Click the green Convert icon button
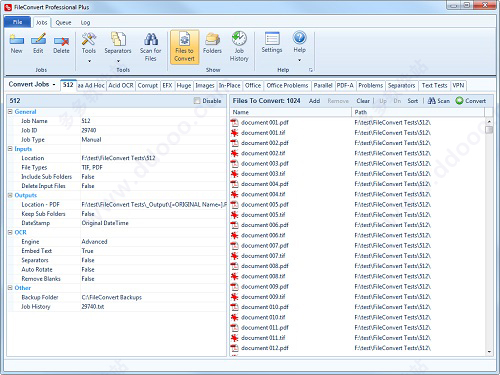The image size is (500, 375). (x=459, y=101)
